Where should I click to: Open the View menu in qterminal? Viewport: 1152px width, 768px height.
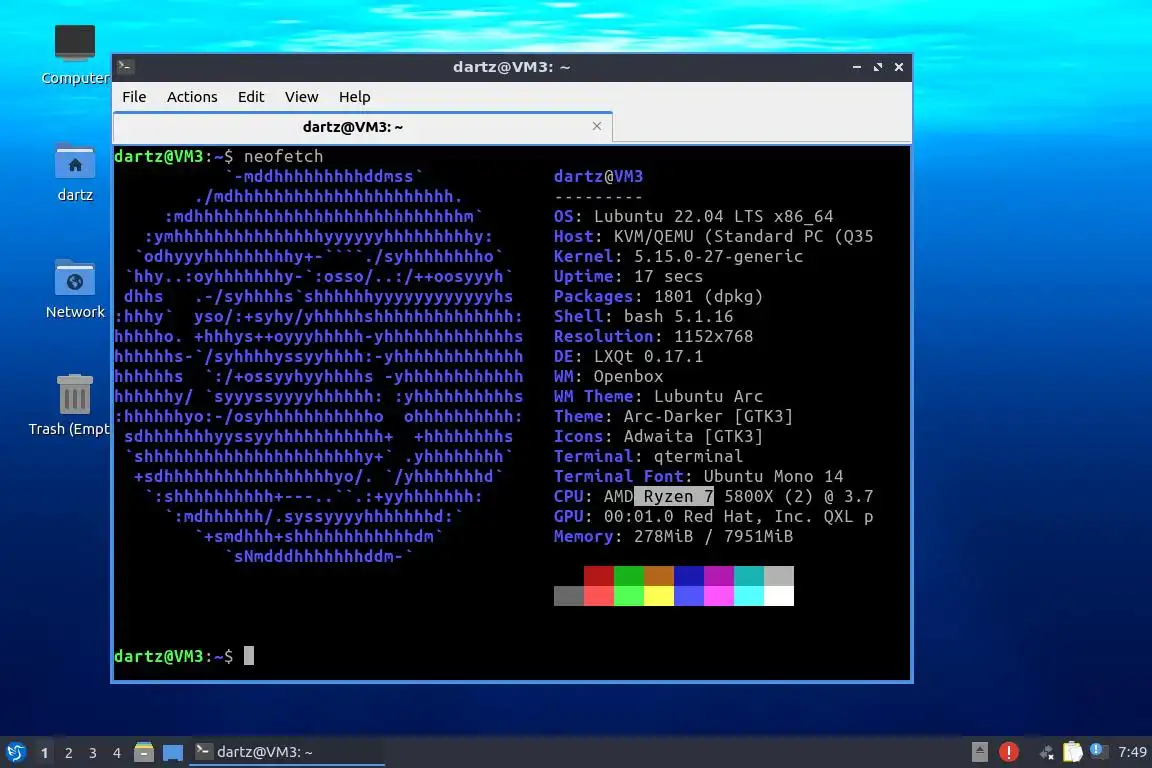[x=301, y=97]
